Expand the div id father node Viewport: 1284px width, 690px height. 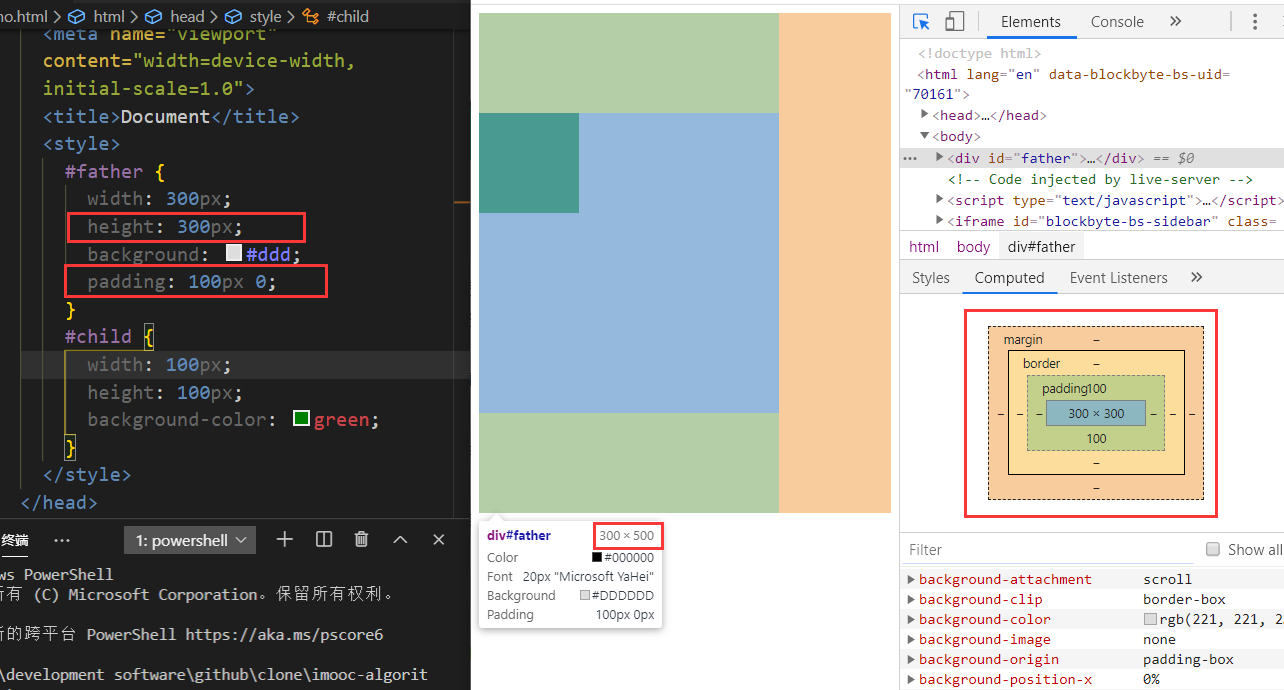point(940,157)
